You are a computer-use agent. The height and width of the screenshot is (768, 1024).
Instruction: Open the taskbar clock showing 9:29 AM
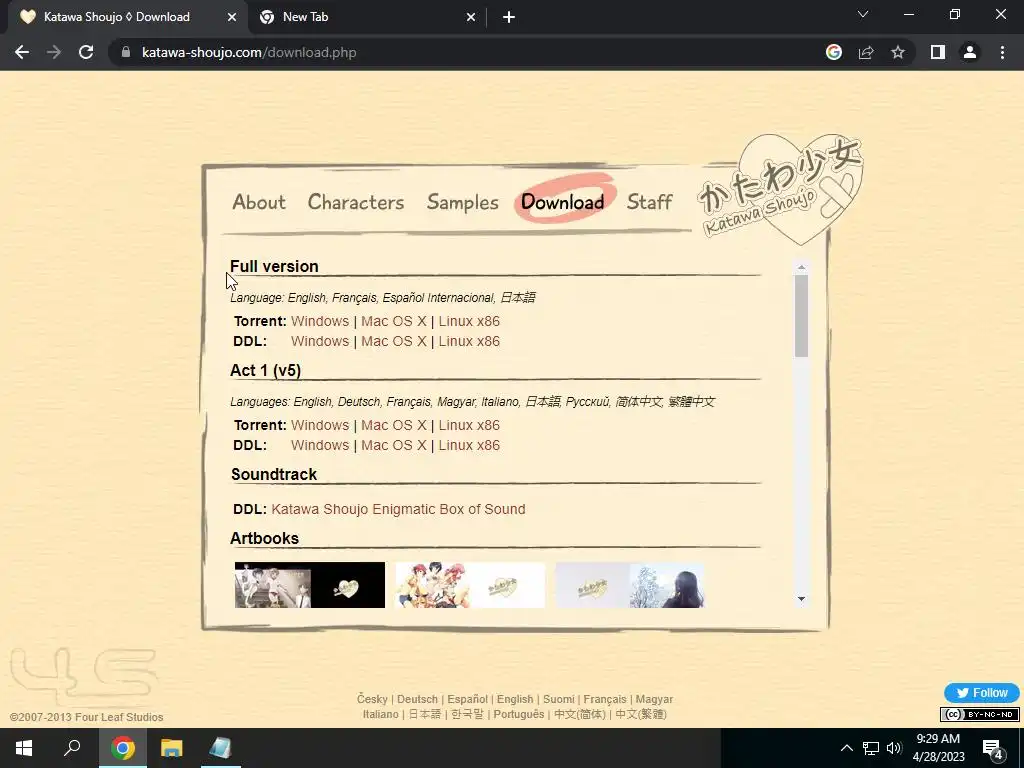pyautogui.click(x=938, y=748)
